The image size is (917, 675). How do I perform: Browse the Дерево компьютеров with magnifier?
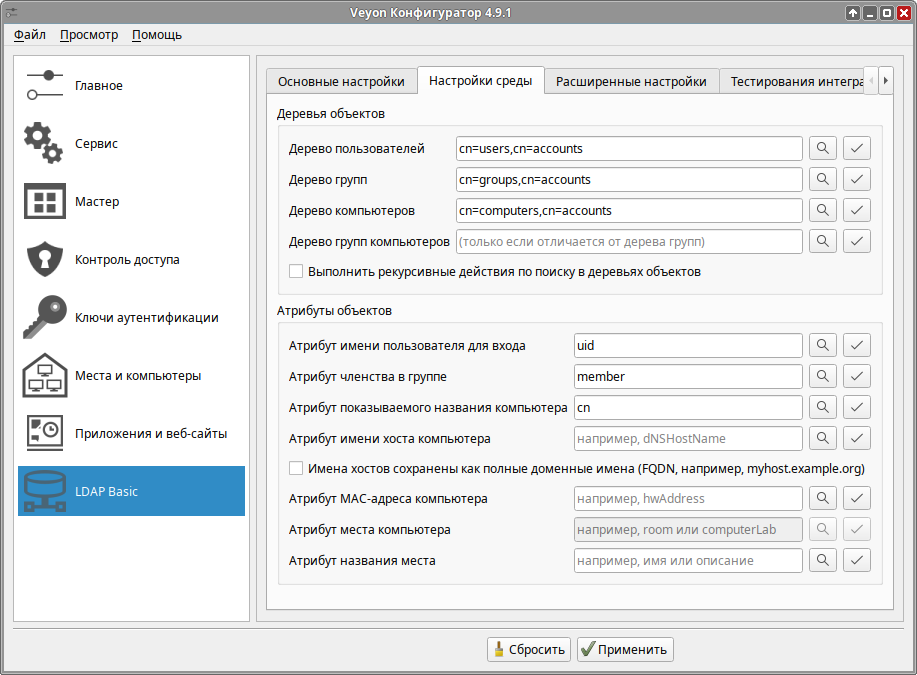click(822, 211)
